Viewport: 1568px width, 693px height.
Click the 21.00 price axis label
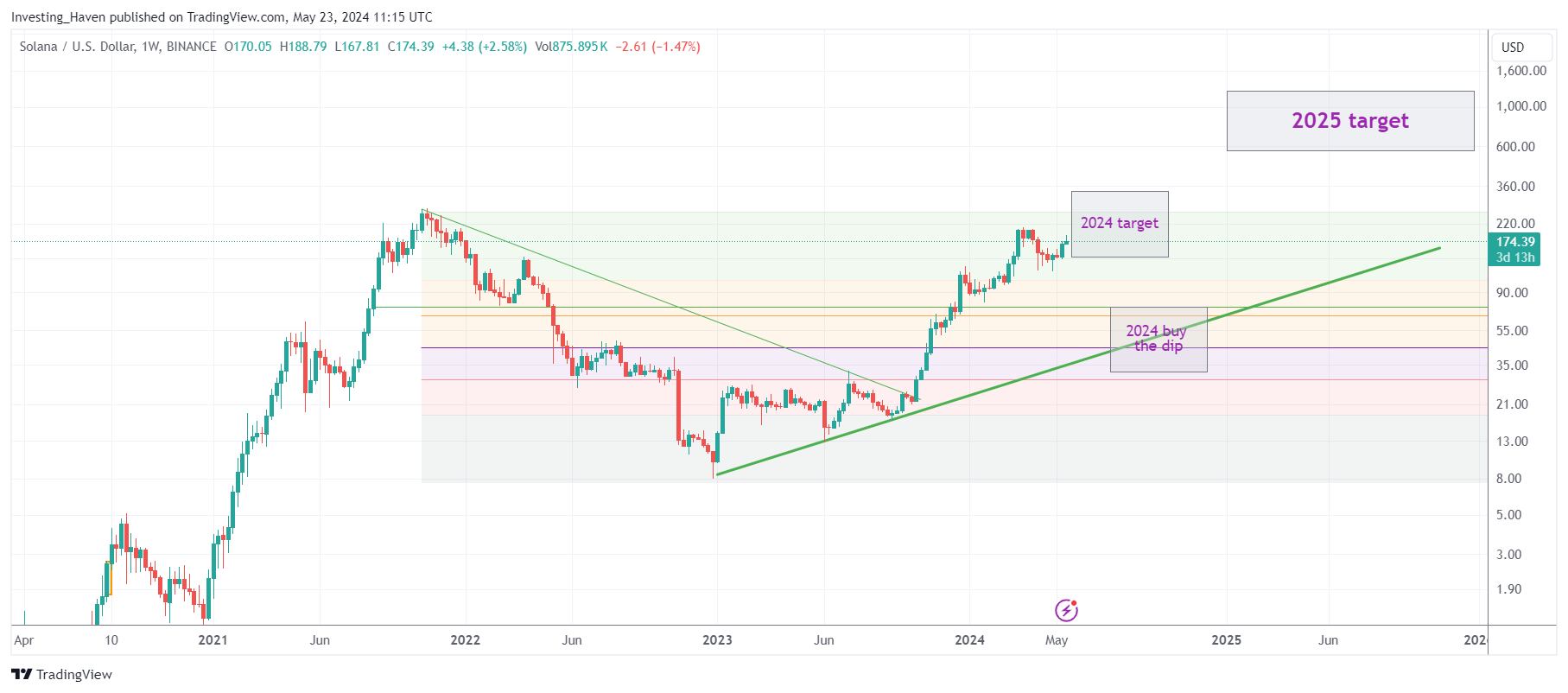(x=1513, y=404)
